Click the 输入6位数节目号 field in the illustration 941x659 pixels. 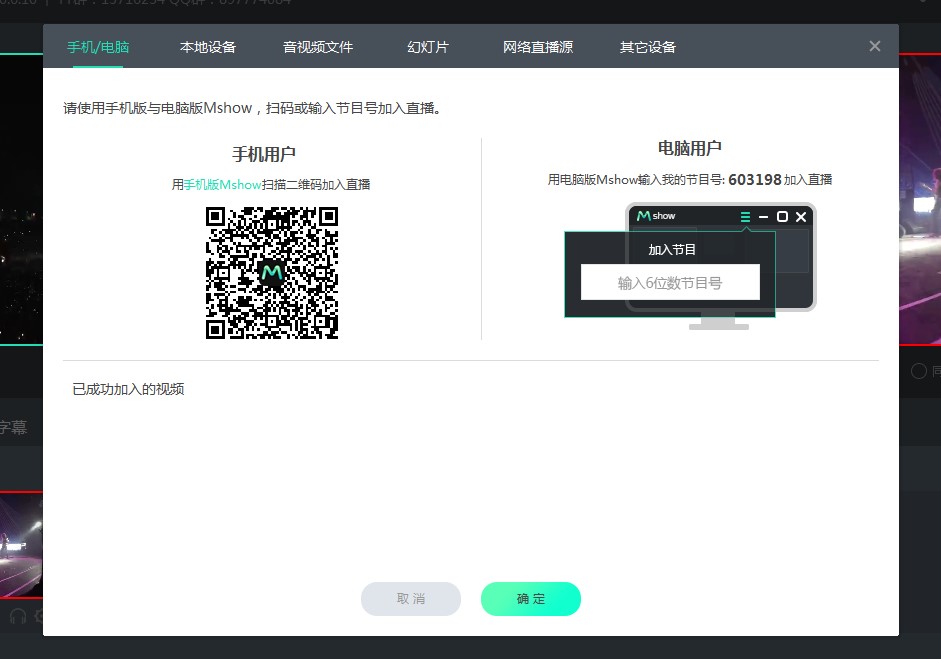(x=670, y=282)
